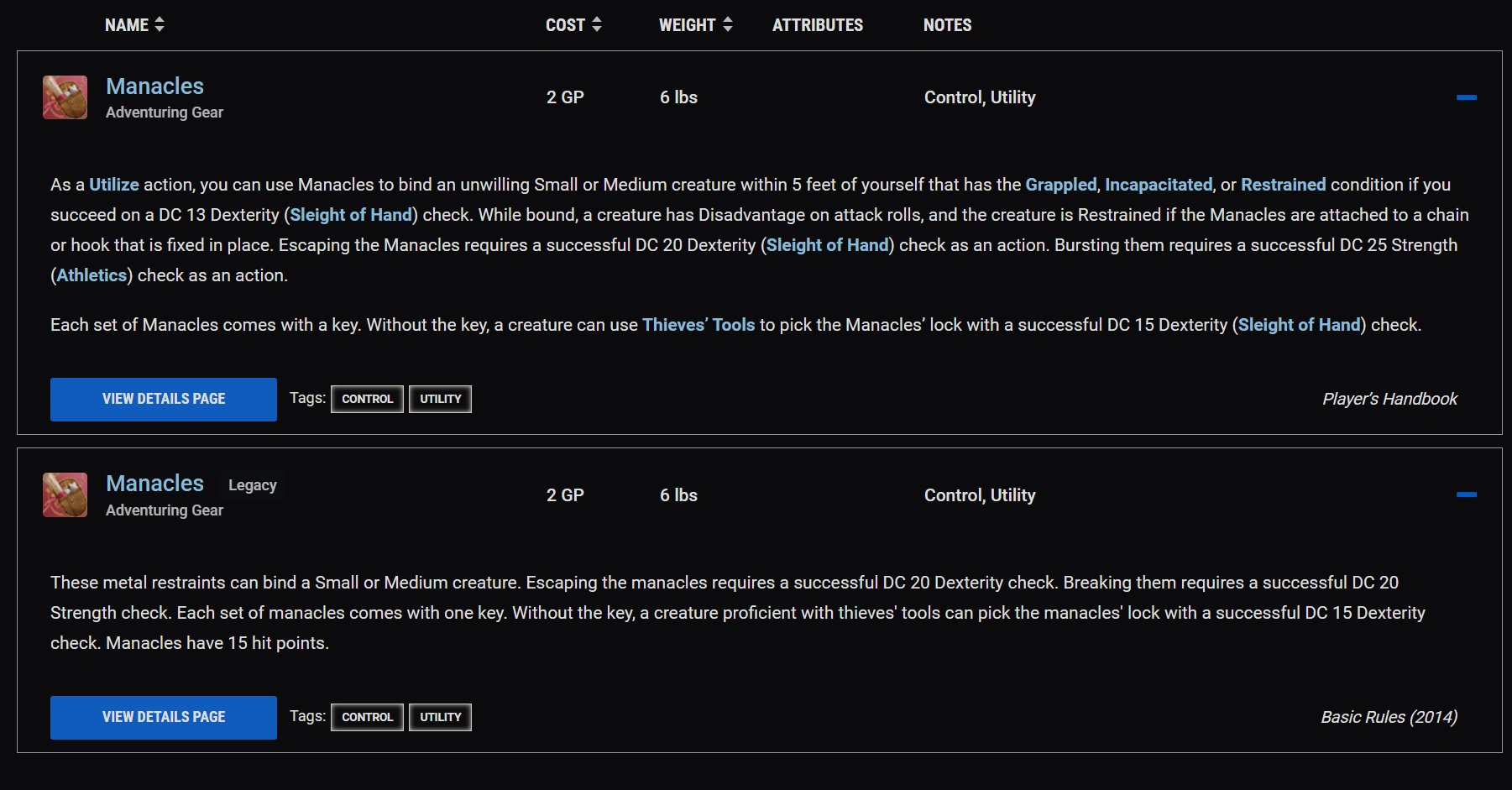Click the first Manacles item thumbnail icon
Viewport: 1512px width, 790px height.
pos(65,97)
